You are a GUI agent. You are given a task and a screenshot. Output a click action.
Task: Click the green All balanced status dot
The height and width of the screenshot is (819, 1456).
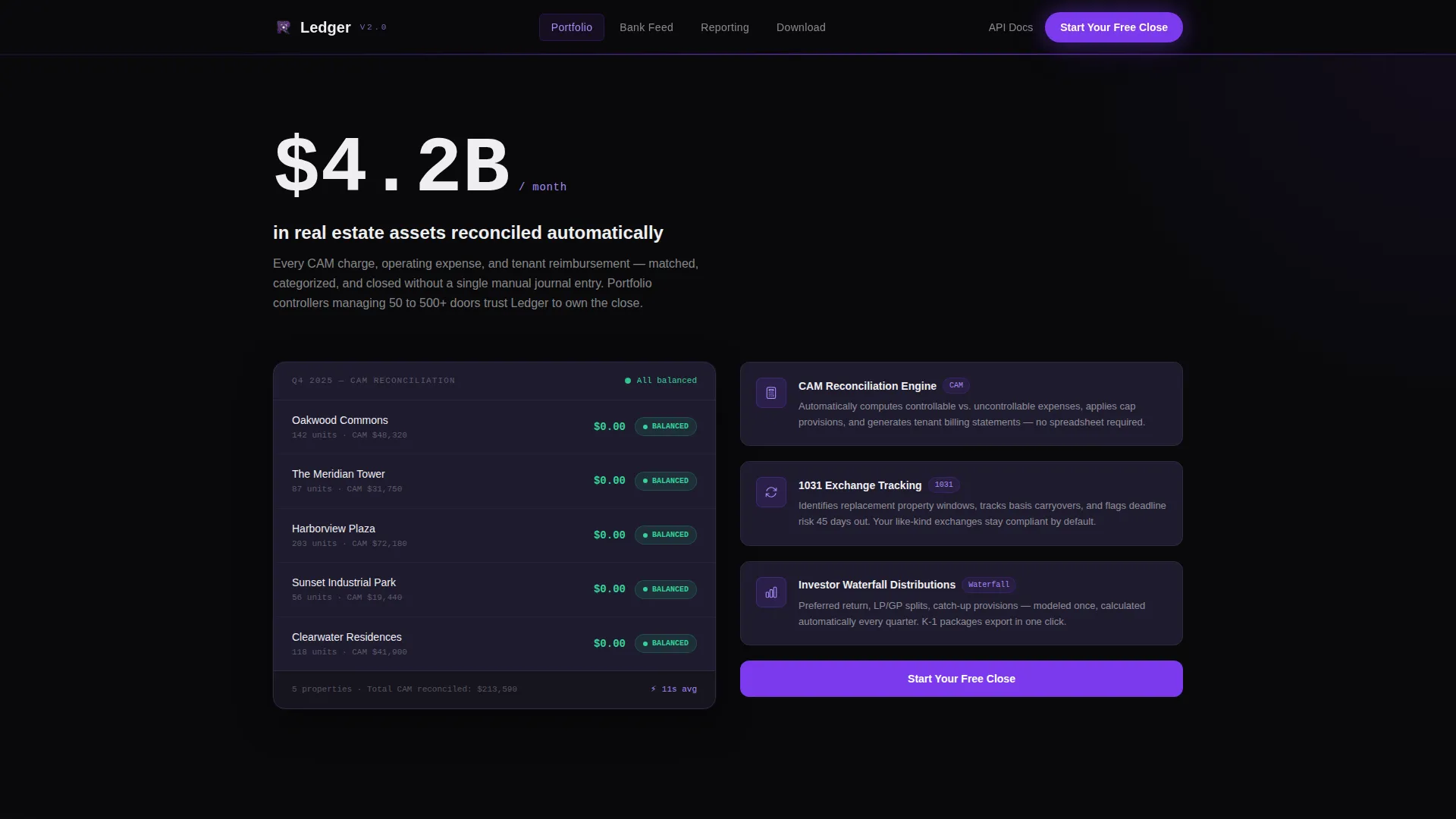(x=628, y=381)
